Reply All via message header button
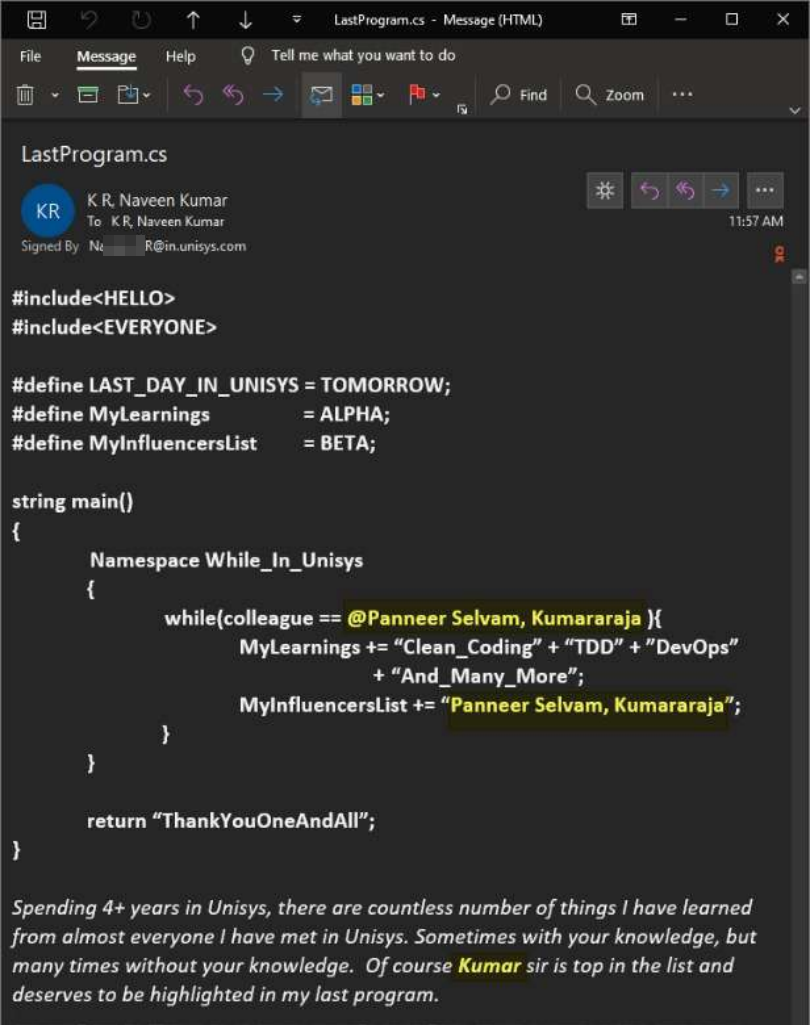Image resolution: width=810 pixels, height=1025 pixels. [684, 190]
